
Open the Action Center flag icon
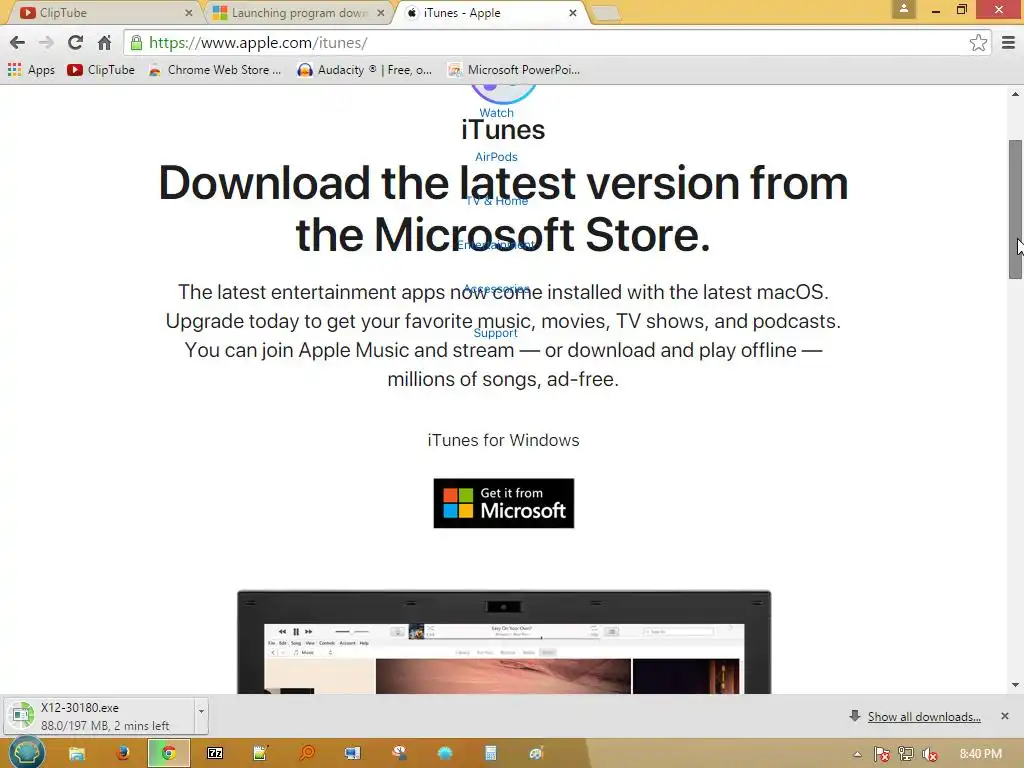pos(882,754)
